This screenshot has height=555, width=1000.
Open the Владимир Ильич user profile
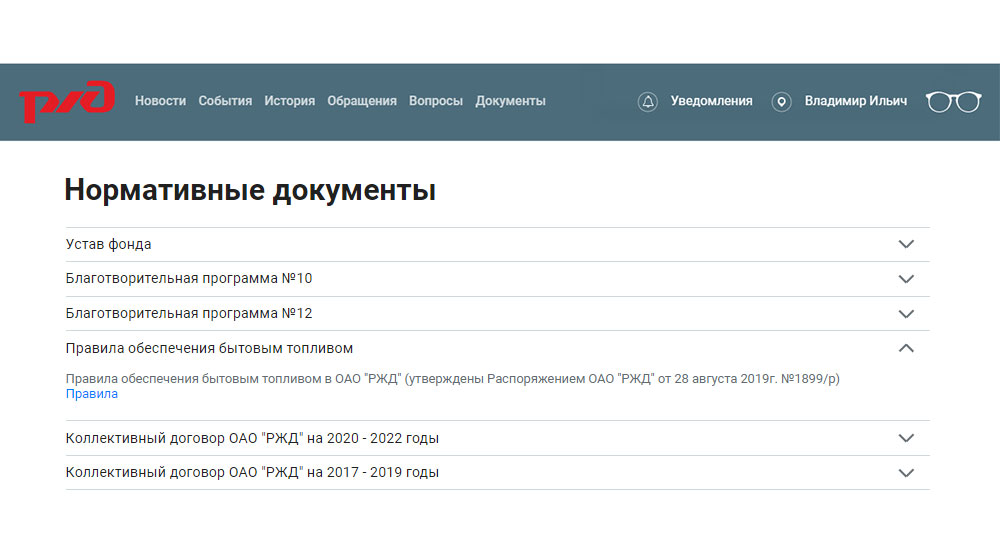(x=855, y=101)
